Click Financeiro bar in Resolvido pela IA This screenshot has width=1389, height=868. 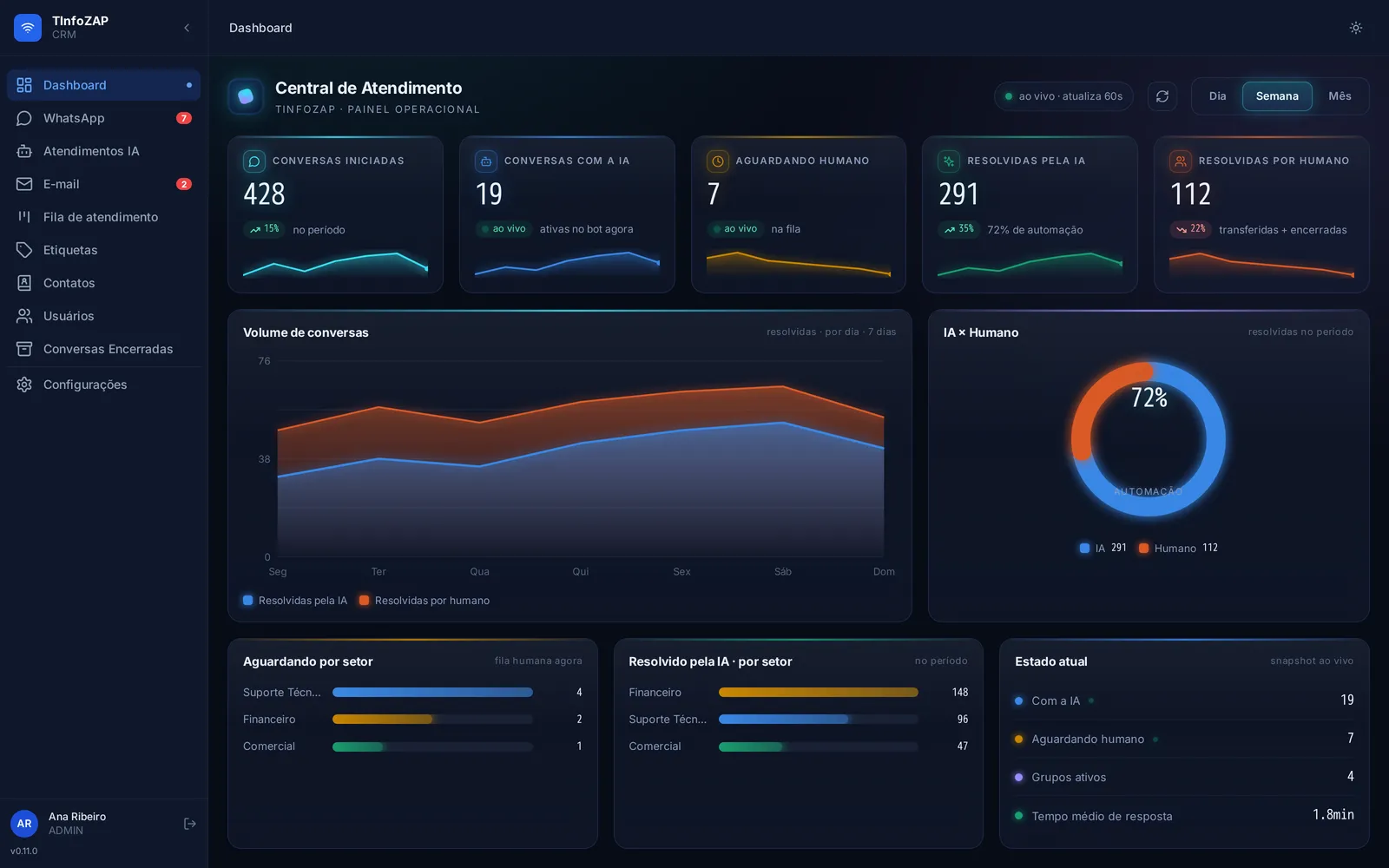click(819, 693)
